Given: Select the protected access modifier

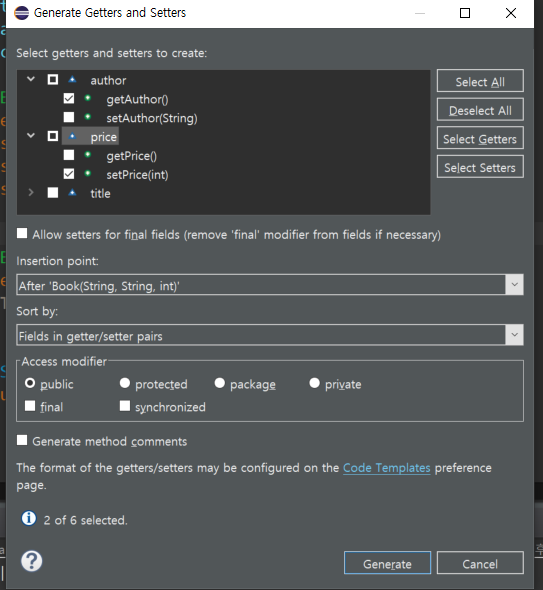Looking at the screenshot, I should pyautogui.click(x=125, y=383).
